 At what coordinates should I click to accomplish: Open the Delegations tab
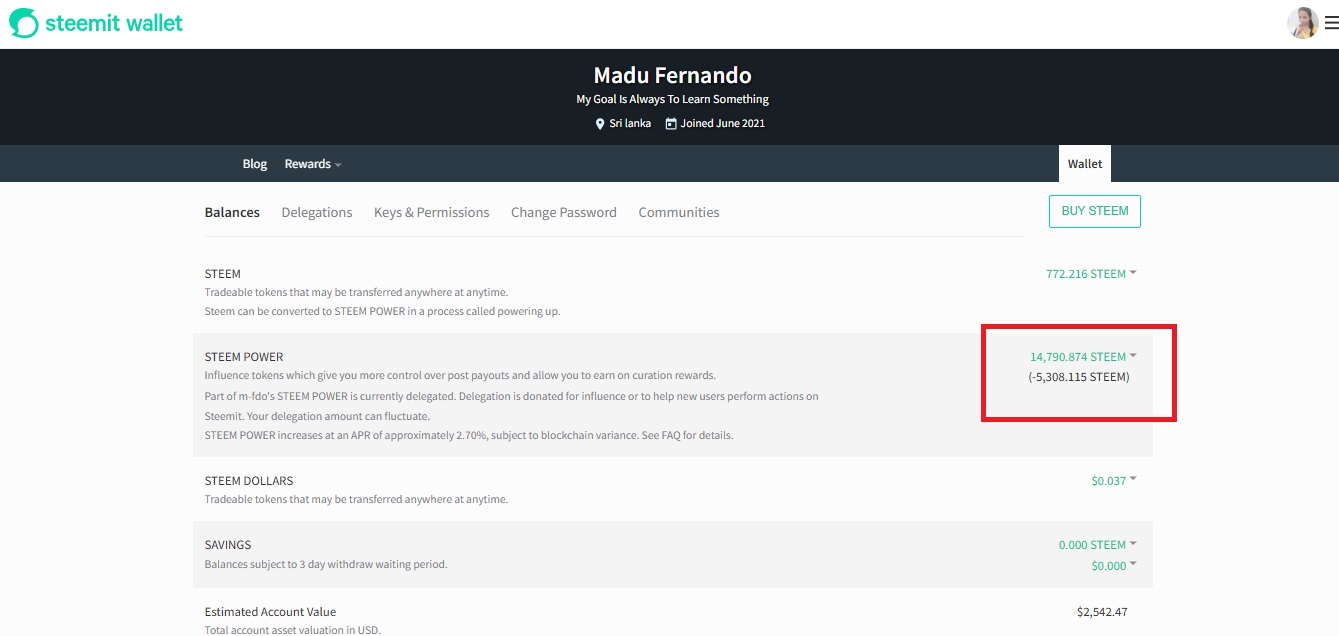pyautogui.click(x=317, y=212)
